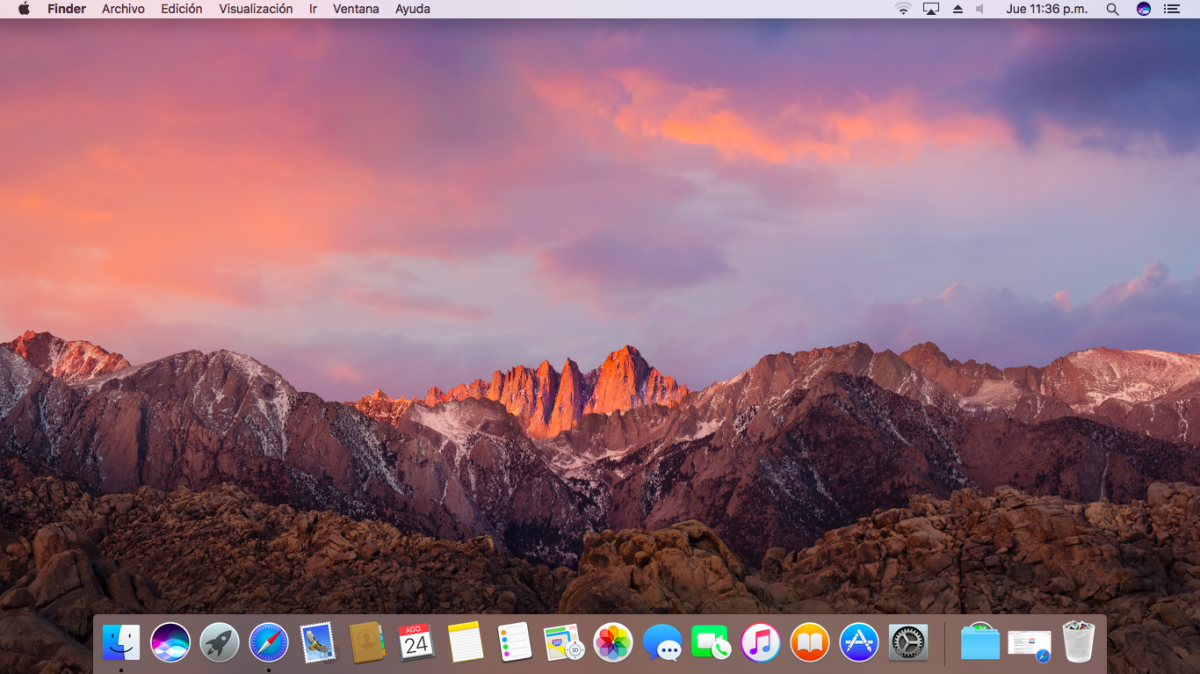The image size is (1200, 674).
Task: Open the App Store icon
Action: [859, 642]
